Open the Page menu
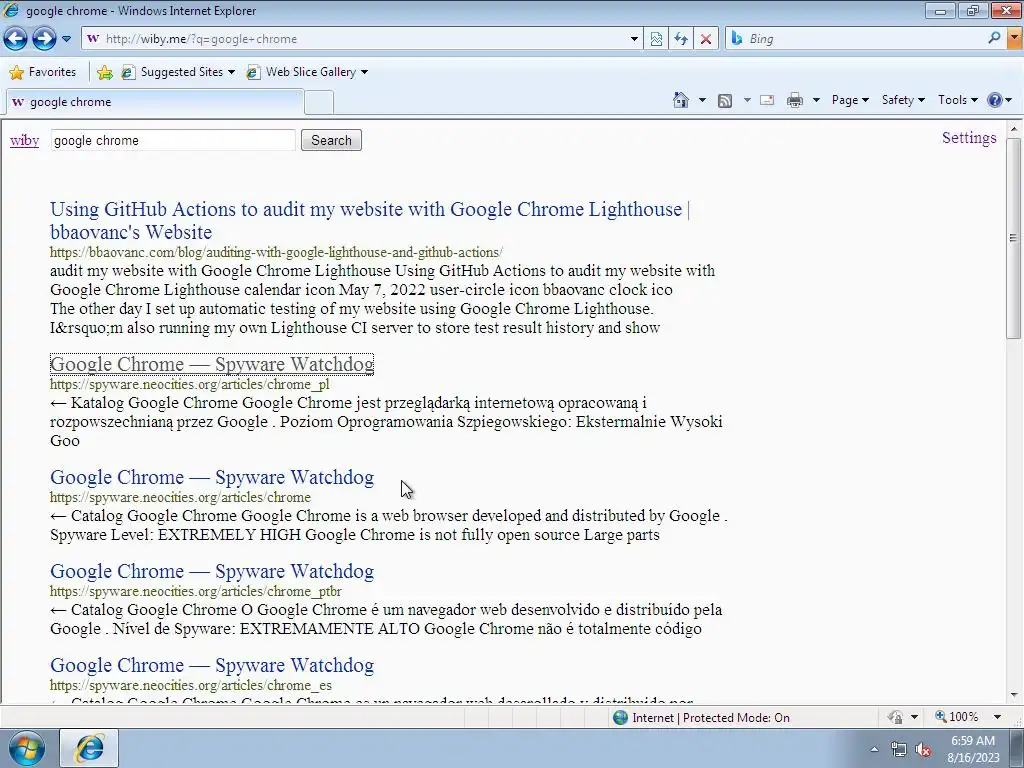This screenshot has width=1024, height=768. click(850, 100)
